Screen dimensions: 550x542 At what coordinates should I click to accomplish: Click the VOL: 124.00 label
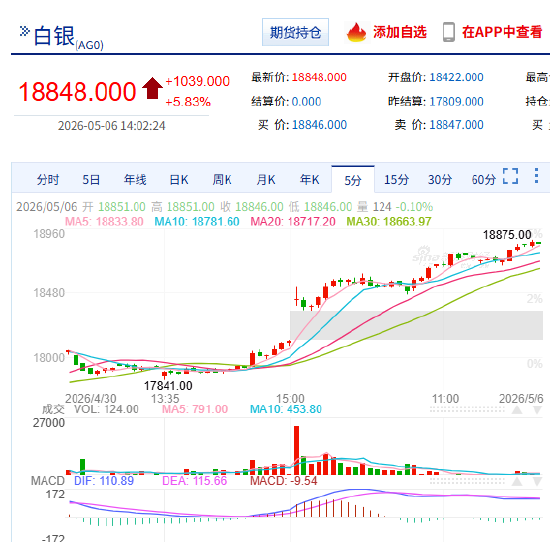[106, 409]
